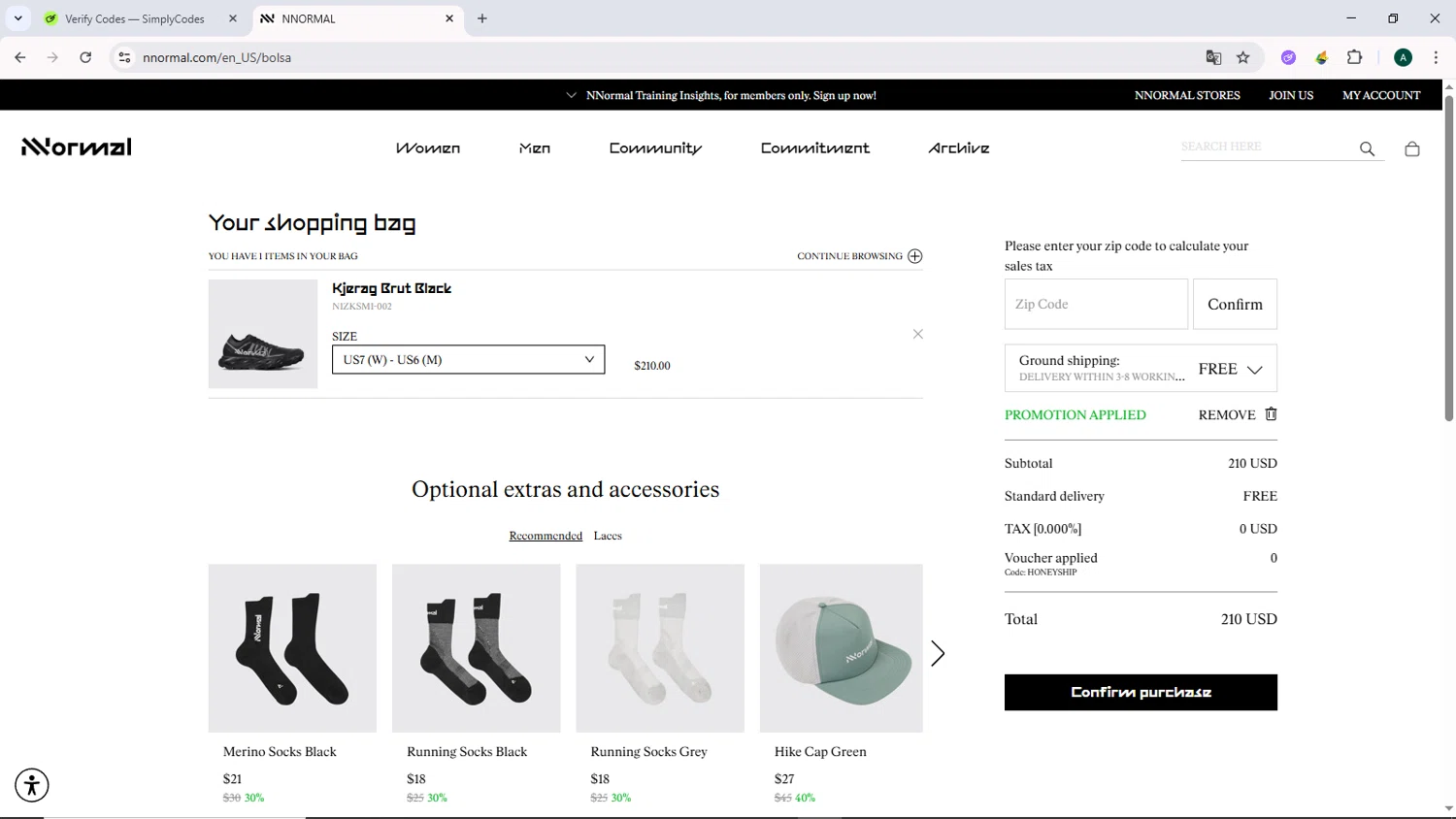This screenshot has width=1456, height=819.
Task: Click the Hike Cap Green name
Action: (820, 752)
